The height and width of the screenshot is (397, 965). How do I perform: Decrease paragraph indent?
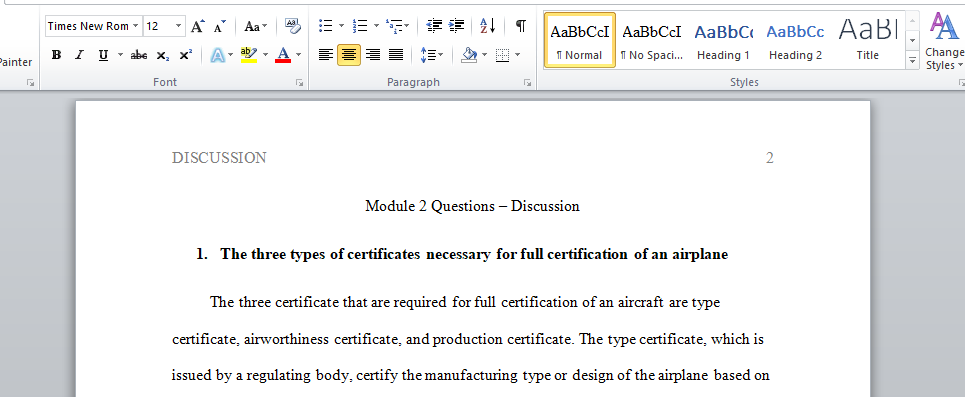pos(434,26)
